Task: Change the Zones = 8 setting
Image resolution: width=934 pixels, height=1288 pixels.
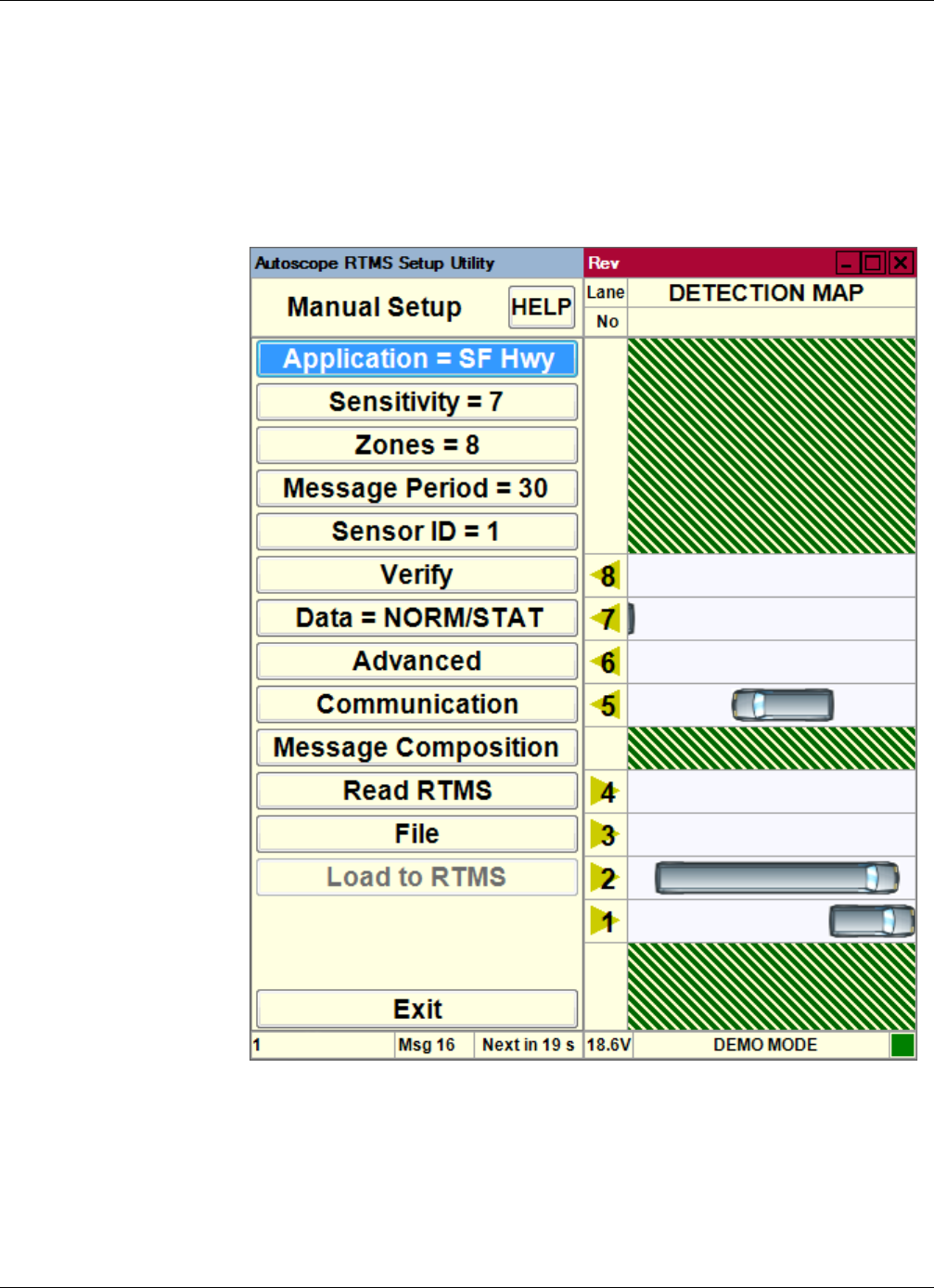Action: [417, 445]
